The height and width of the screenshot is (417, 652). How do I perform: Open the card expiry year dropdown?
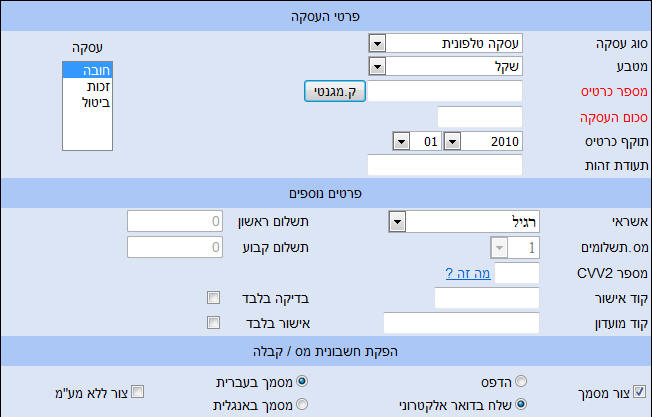[451, 141]
